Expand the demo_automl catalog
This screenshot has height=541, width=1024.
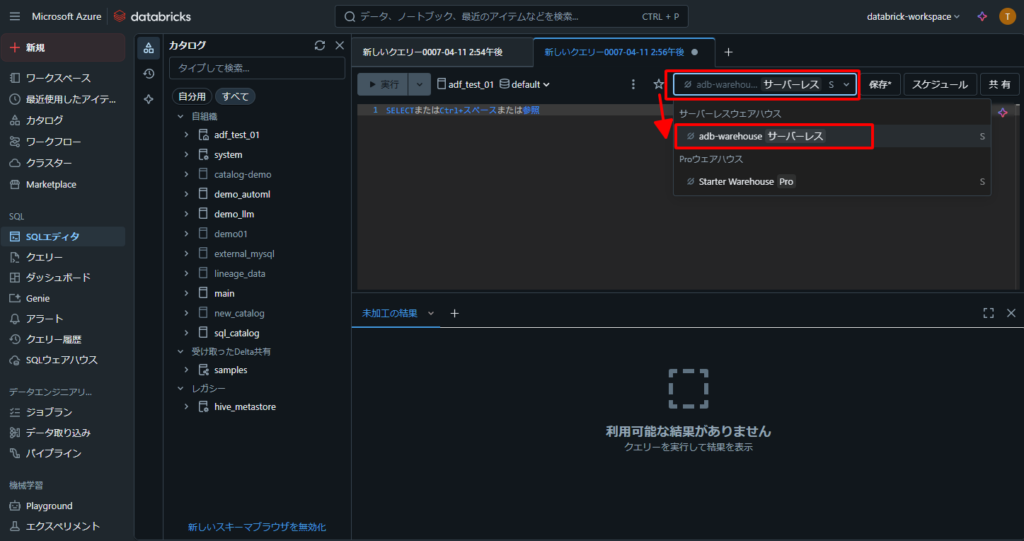click(187, 194)
